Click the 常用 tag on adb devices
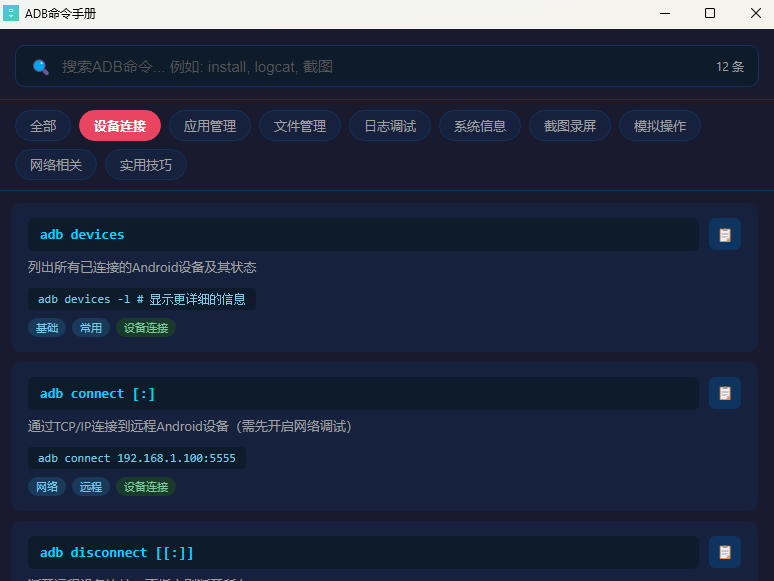The image size is (774, 581). 91,328
